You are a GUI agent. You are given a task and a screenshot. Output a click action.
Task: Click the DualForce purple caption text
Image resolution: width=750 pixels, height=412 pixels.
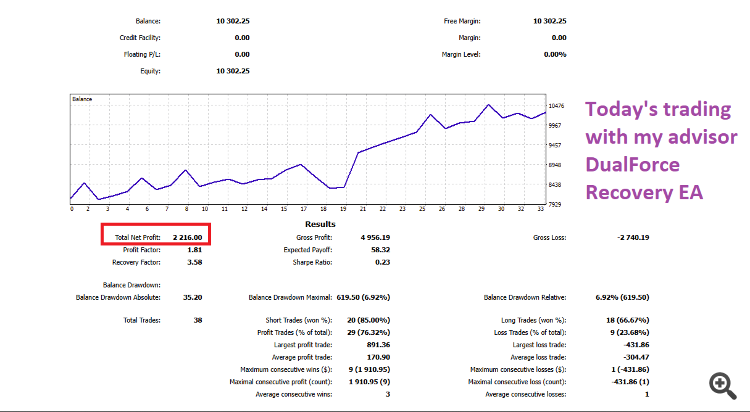[x=632, y=165]
